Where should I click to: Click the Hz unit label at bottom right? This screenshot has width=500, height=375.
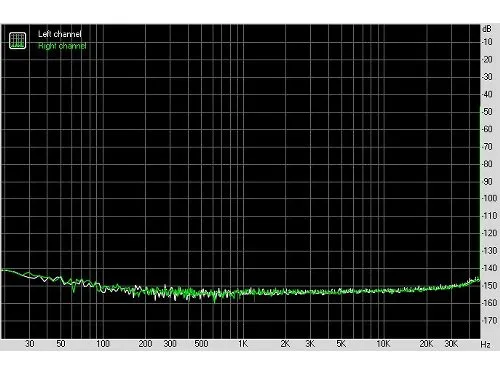(x=485, y=344)
